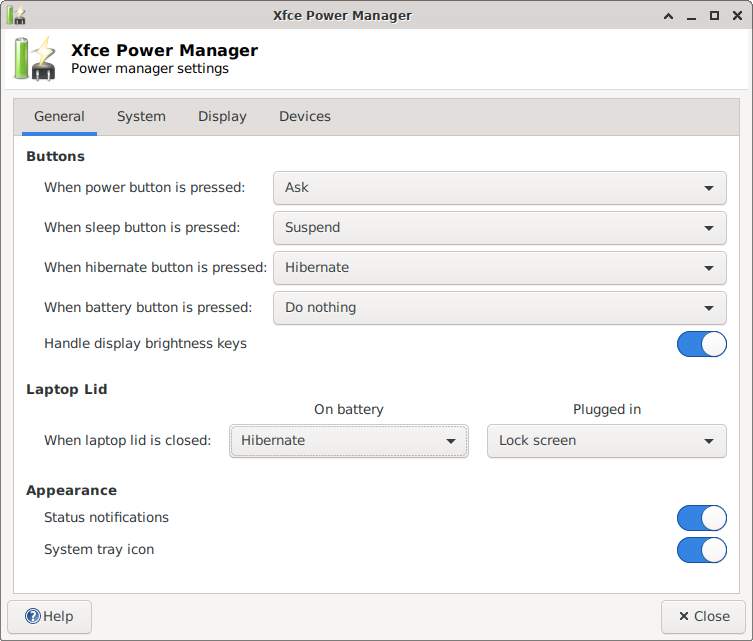Click the 'Handle display brightness keys' label
Viewport: 753px width, 641px height.
click(146, 344)
